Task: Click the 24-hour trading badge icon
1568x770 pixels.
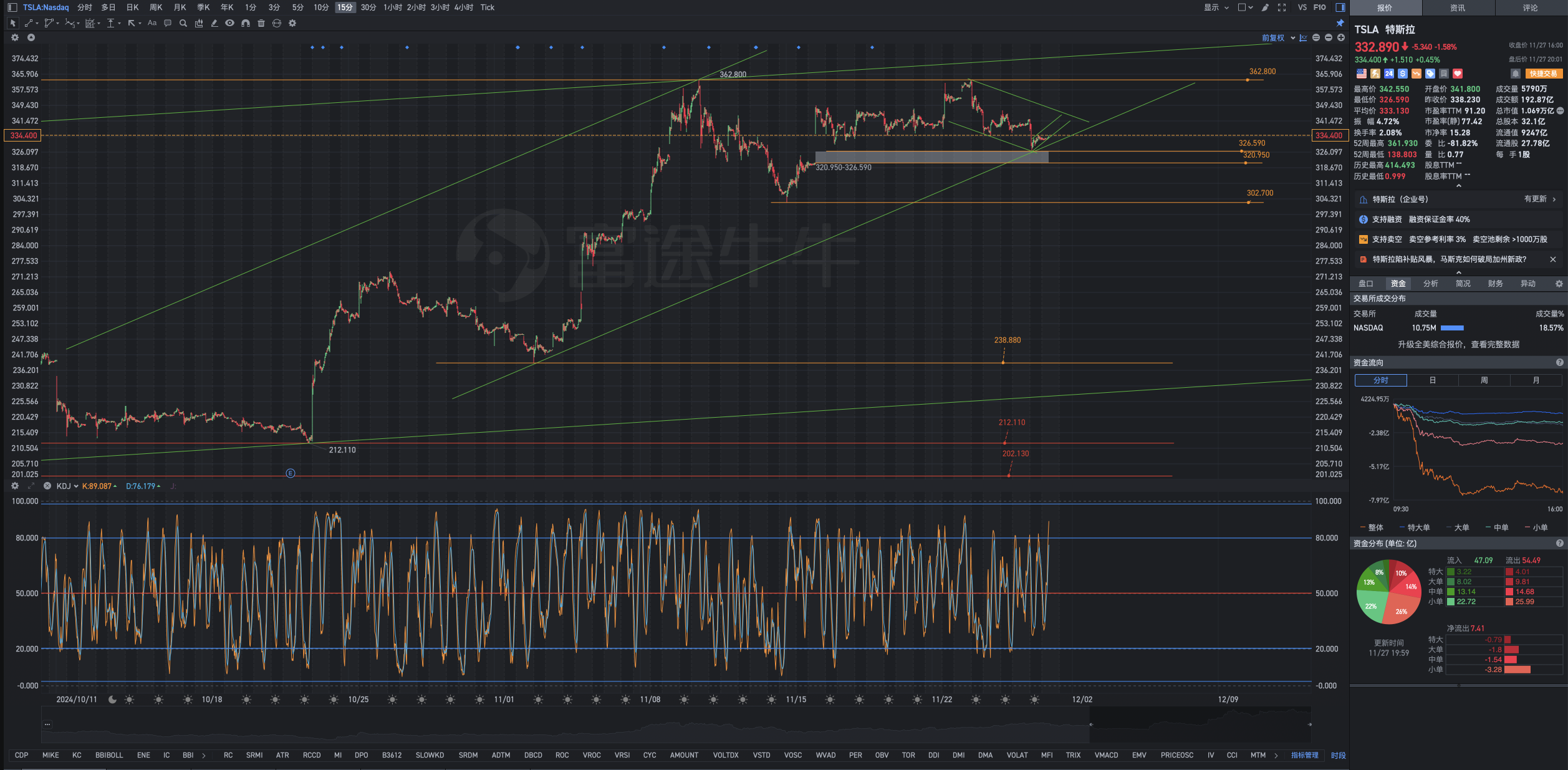Action: tap(1389, 74)
